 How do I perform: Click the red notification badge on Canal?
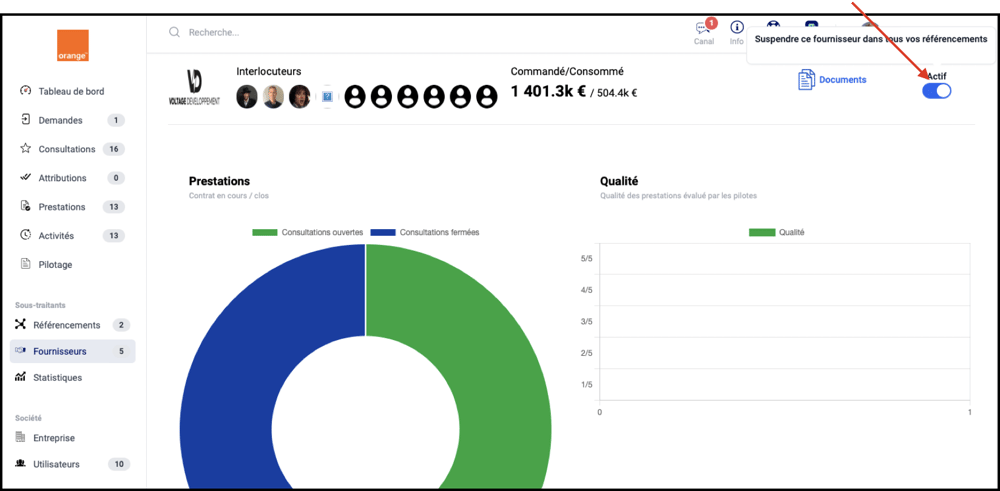(x=712, y=23)
